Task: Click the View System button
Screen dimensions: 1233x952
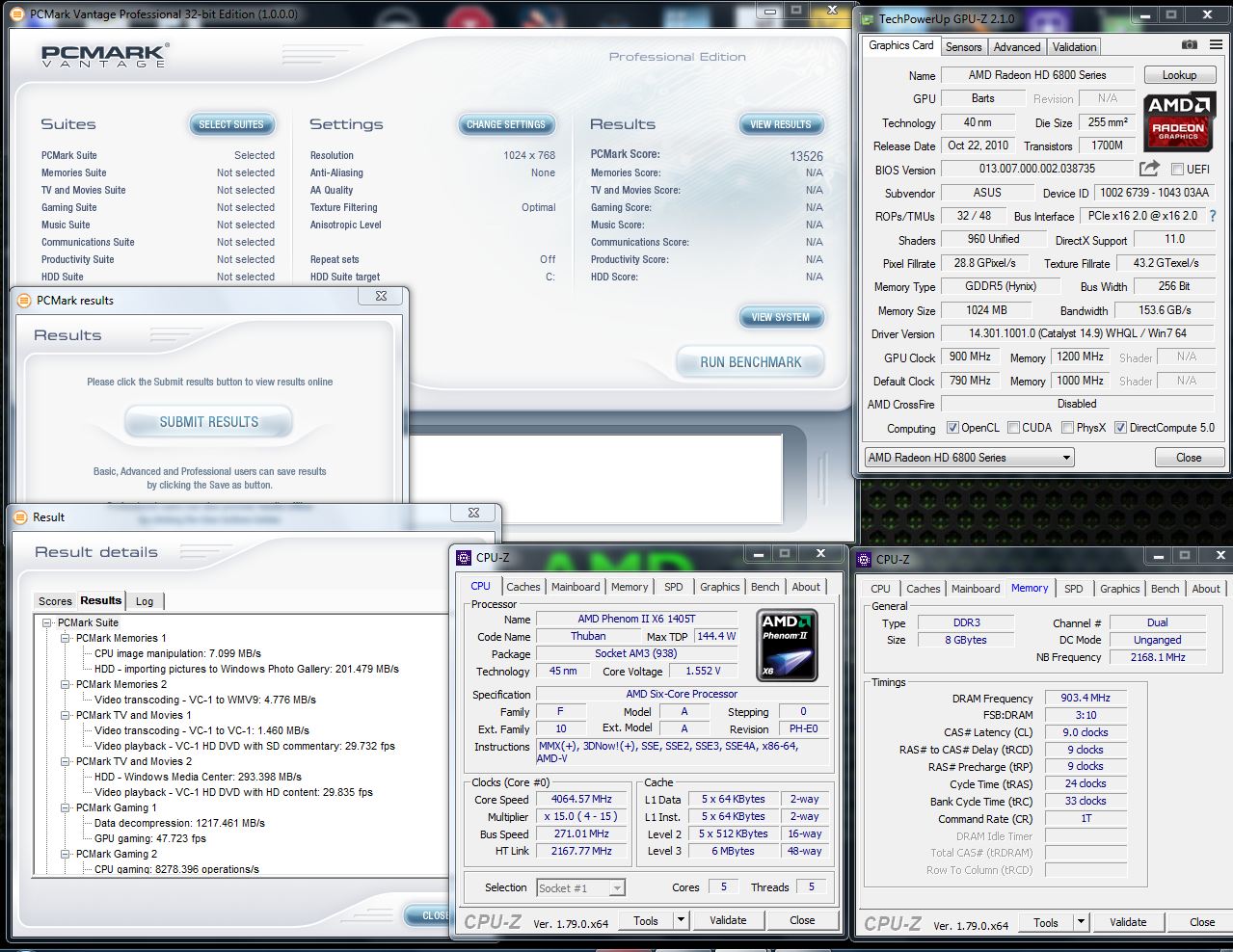Action: click(x=781, y=317)
